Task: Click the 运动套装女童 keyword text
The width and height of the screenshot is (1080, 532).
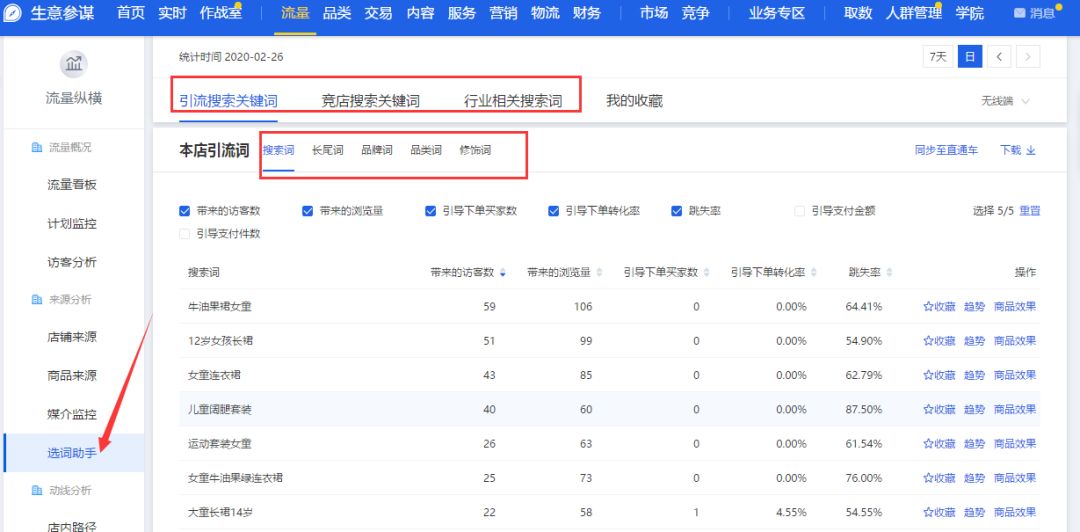Action: pyautogui.click(x=220, y=444)
